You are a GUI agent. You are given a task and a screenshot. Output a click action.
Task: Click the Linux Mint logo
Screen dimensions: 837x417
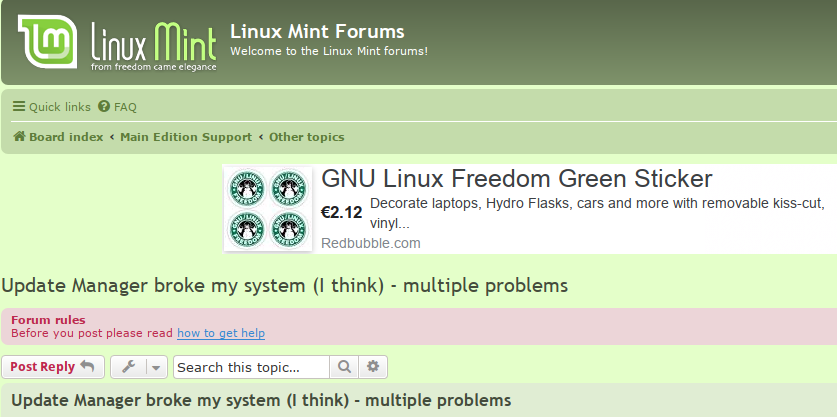pyautogui.click(x=117, y=43)
